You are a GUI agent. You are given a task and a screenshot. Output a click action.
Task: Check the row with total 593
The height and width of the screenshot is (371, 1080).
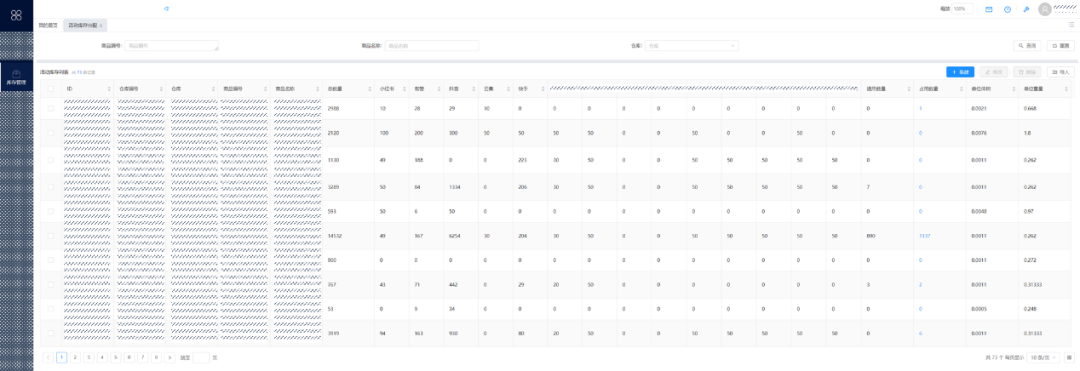(x=50, y=211)
